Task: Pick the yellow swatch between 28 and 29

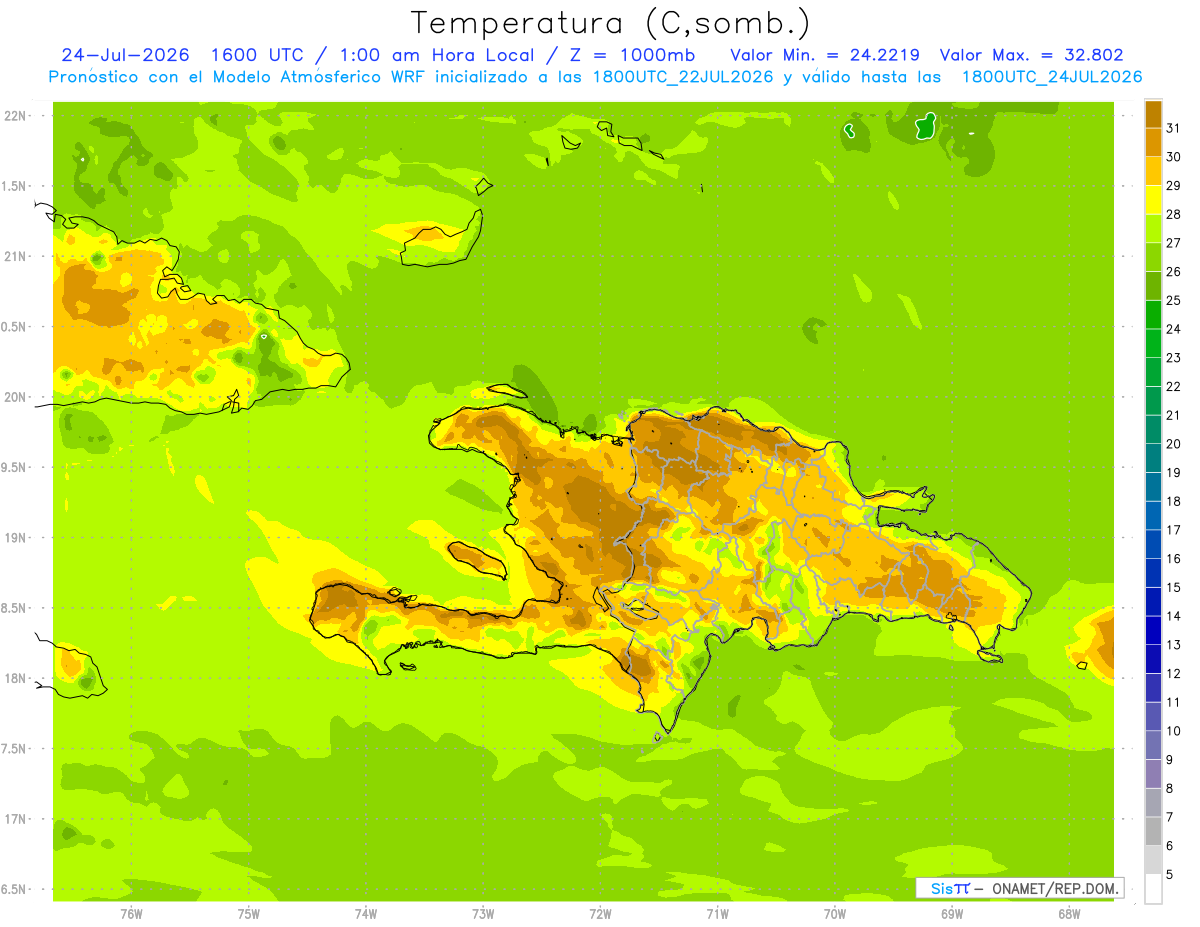Action: tap(1153, 200)
